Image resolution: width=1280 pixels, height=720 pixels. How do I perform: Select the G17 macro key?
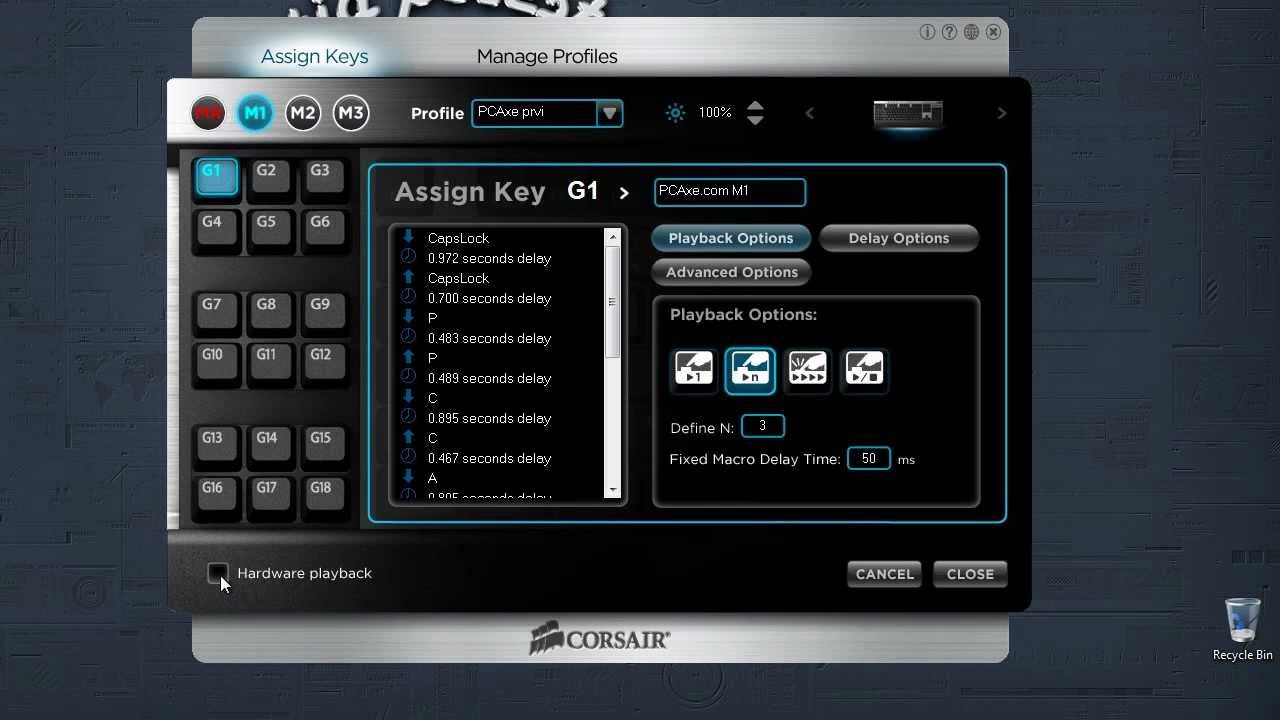click(271, 494)
